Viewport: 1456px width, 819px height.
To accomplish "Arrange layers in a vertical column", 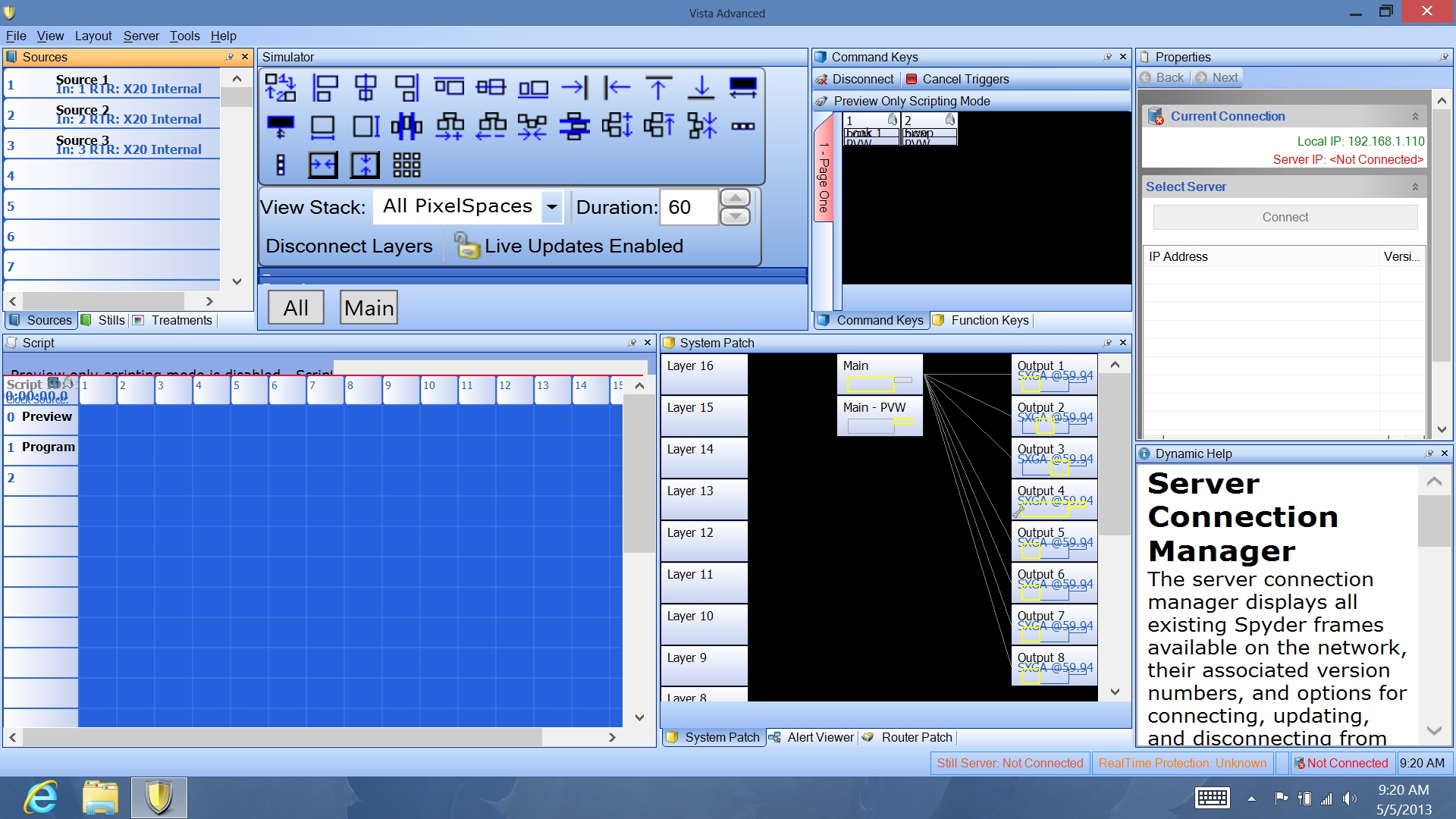I will pyautogui.click(x=281, y=165).
